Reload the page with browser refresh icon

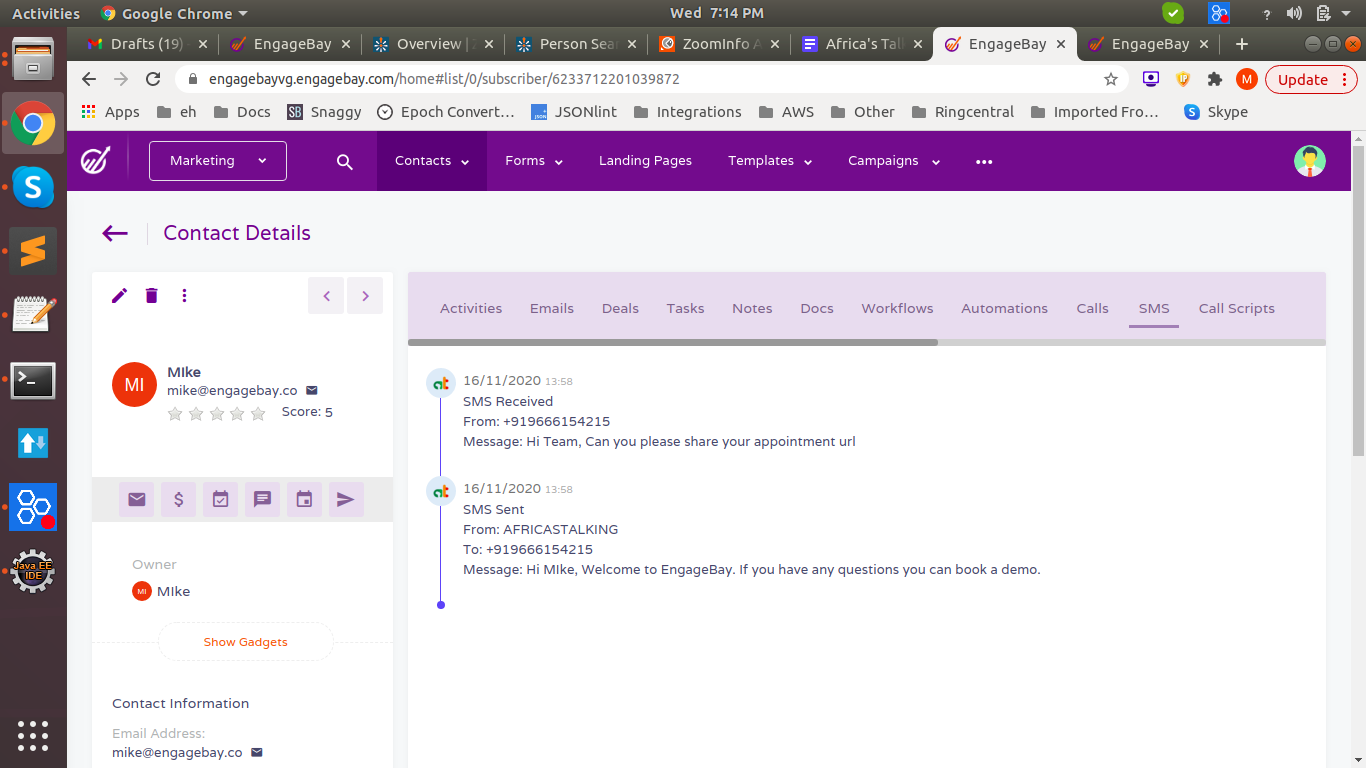click(153, 79)
